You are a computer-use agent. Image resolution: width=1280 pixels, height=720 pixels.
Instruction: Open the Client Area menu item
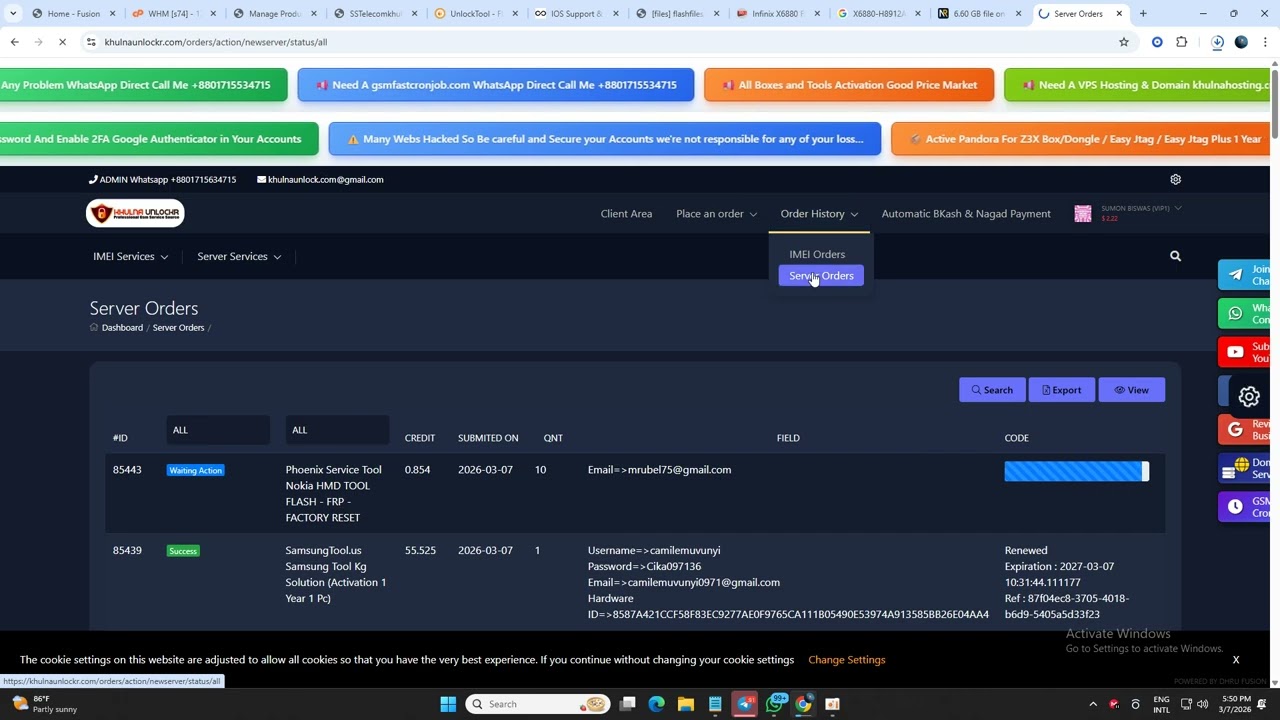click(x=626, y=214)
